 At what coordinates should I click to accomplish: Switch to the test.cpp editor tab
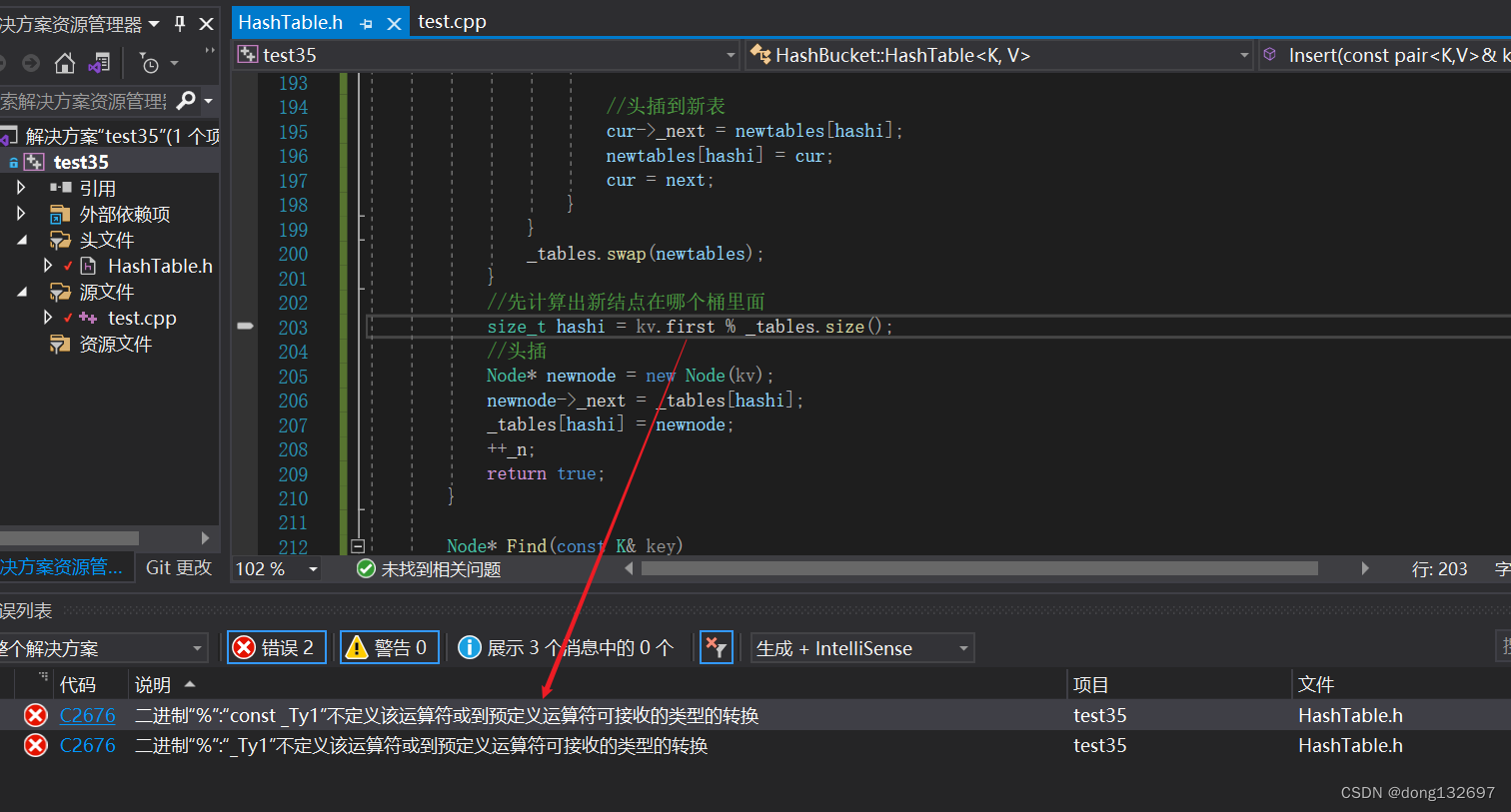[452, 22]
